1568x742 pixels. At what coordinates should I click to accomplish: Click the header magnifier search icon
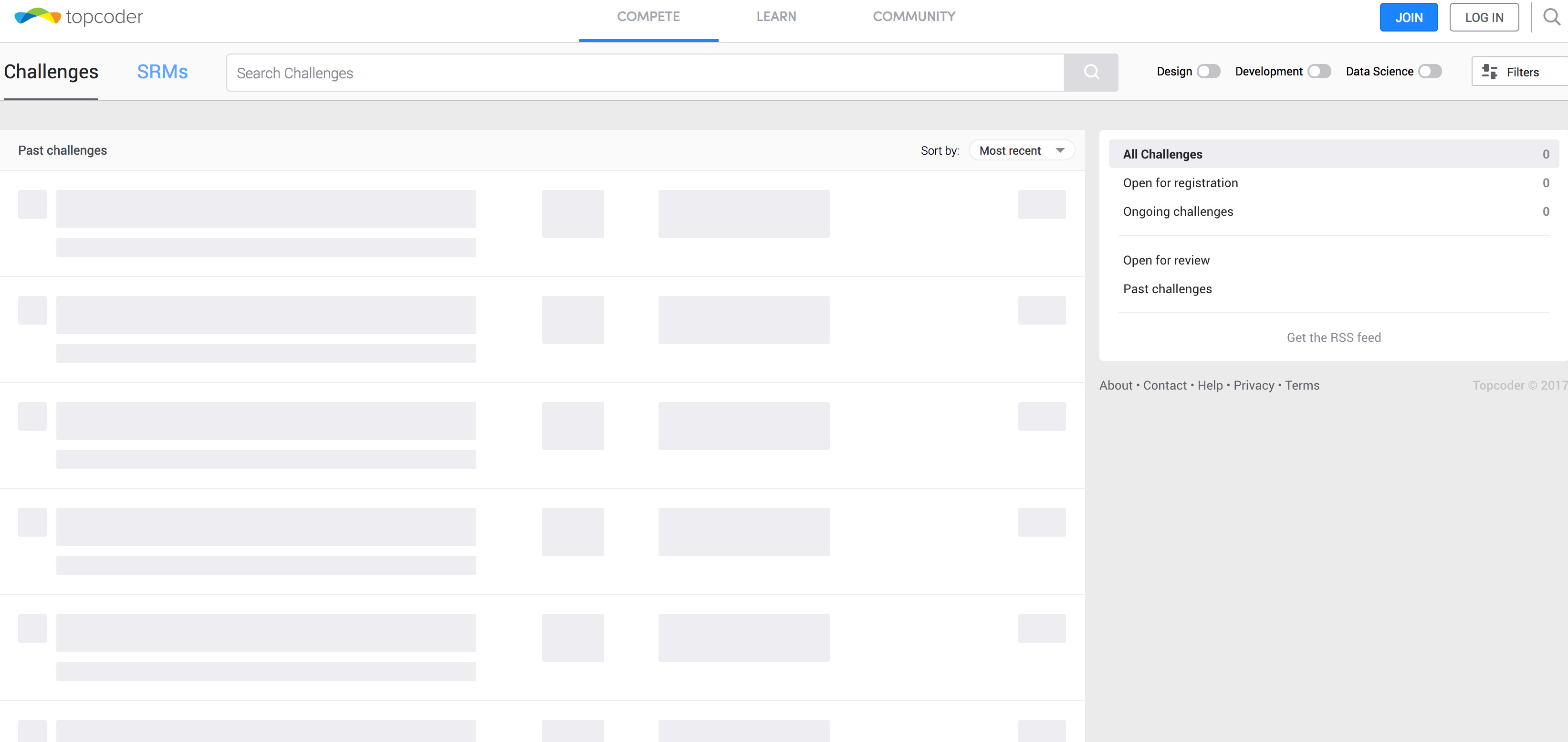click(x=1551, y=17)
